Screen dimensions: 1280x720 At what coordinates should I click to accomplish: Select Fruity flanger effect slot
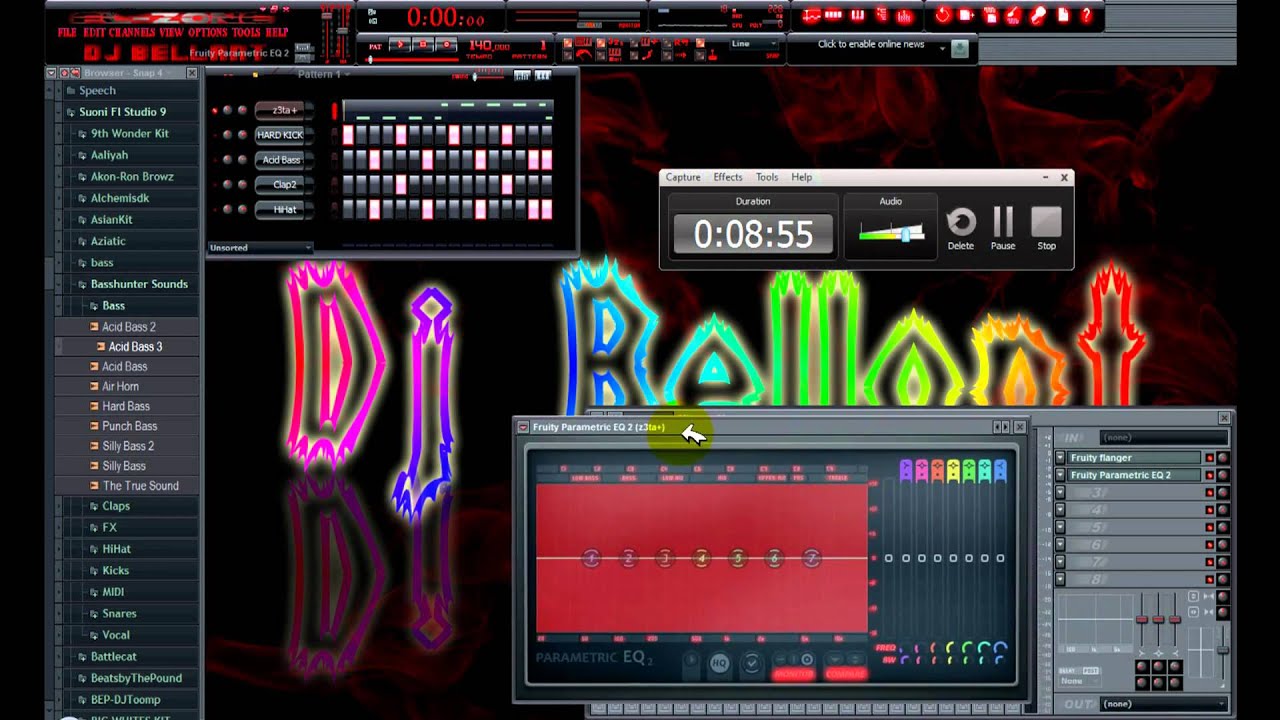click(x=1134, y=458)
